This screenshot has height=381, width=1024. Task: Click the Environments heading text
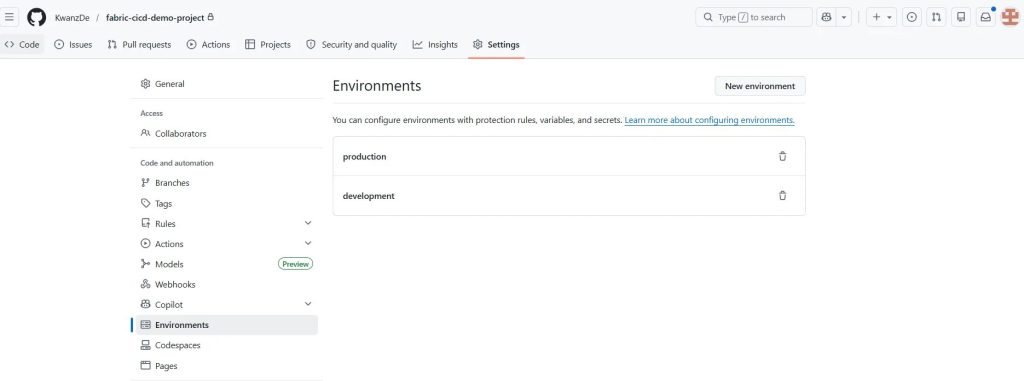click(377, 86)
